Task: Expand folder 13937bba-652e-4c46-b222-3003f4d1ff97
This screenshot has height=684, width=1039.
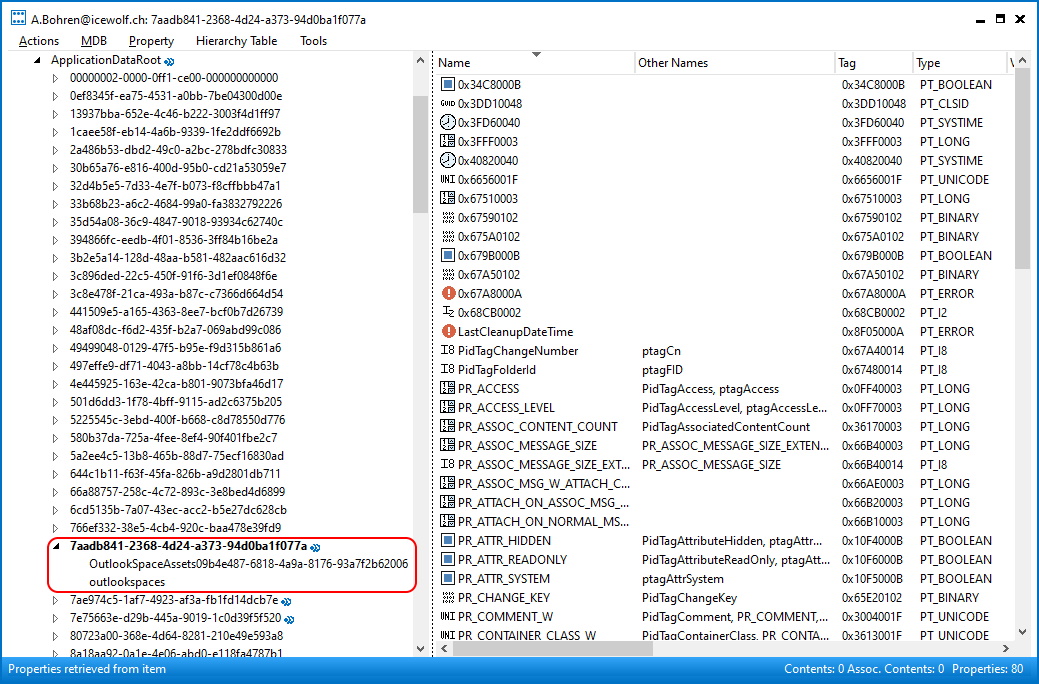Action: (56, 114)
